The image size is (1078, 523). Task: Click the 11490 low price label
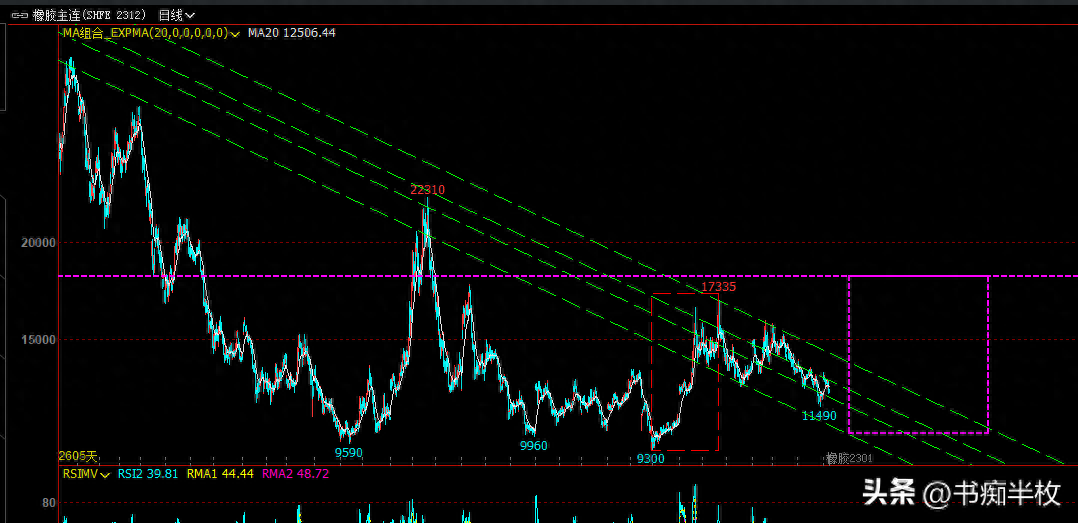819,416
